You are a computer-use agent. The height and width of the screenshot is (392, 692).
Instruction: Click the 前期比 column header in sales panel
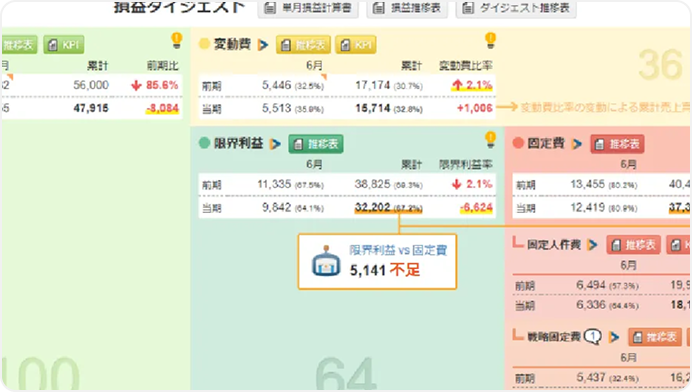click(x=163, y=66)
